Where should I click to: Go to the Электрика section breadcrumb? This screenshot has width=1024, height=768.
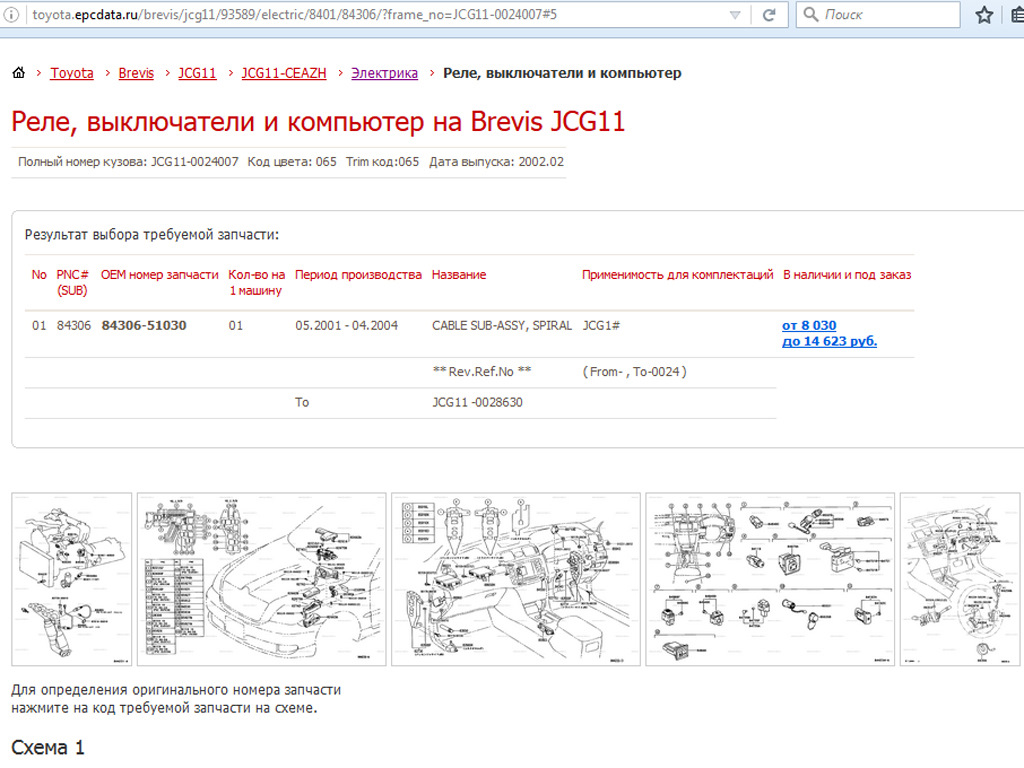(x=385, y=72)
